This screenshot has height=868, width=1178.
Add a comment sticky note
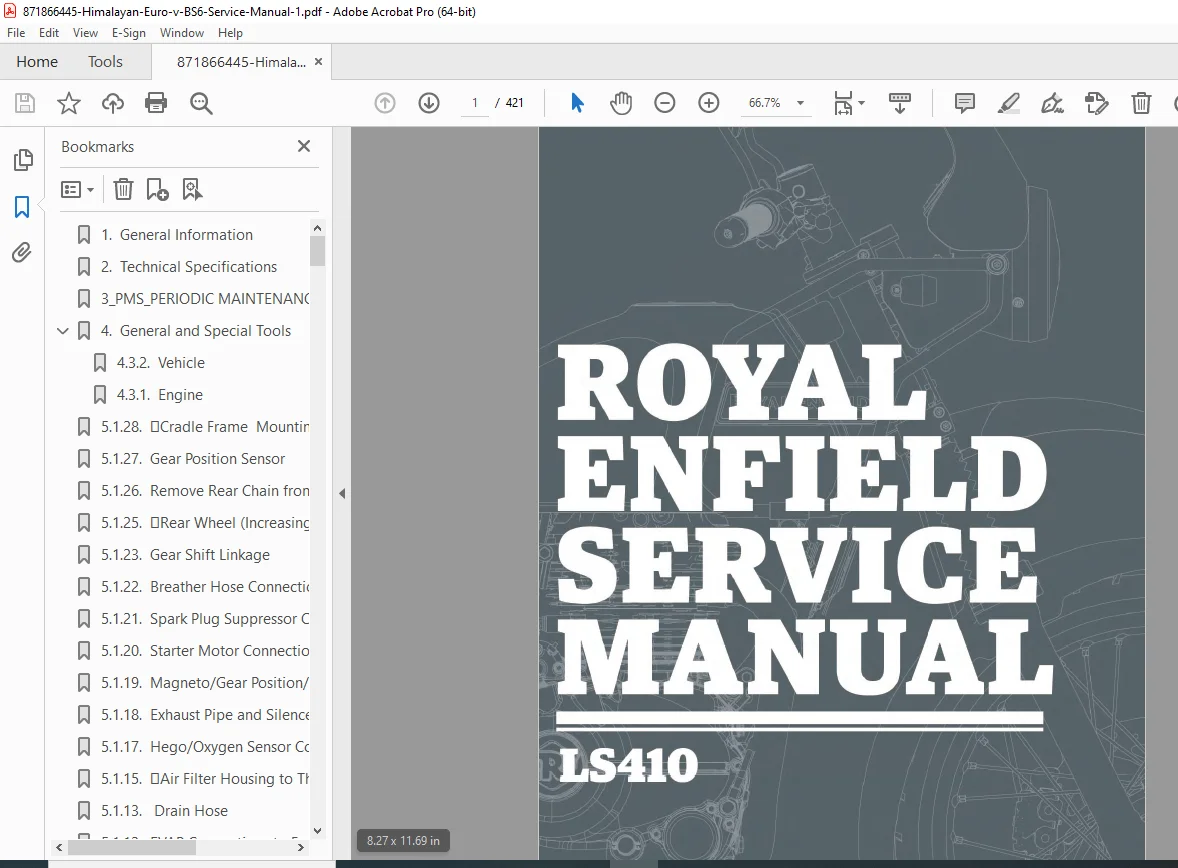[965, 103]
